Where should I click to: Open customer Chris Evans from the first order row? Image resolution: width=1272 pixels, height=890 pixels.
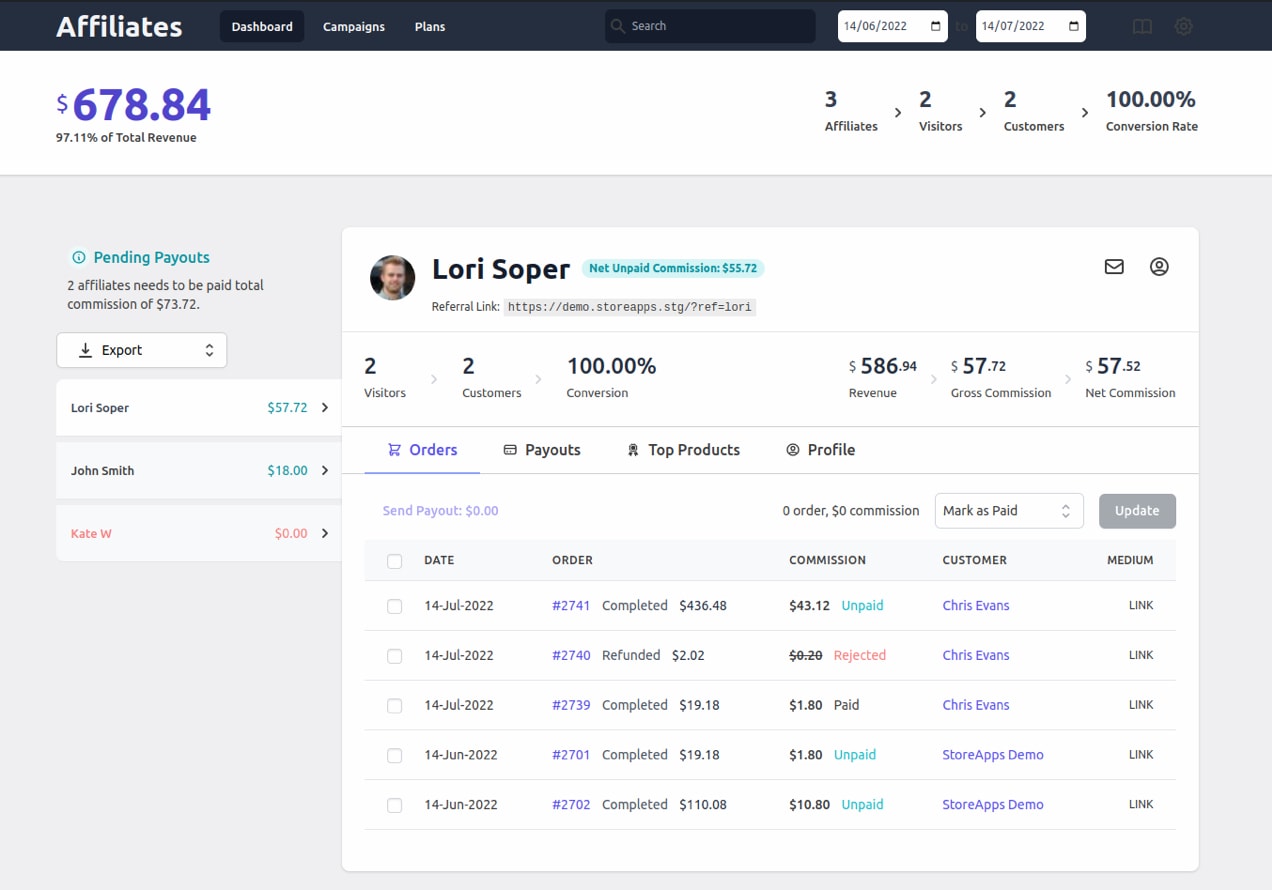tap(975, 605)
